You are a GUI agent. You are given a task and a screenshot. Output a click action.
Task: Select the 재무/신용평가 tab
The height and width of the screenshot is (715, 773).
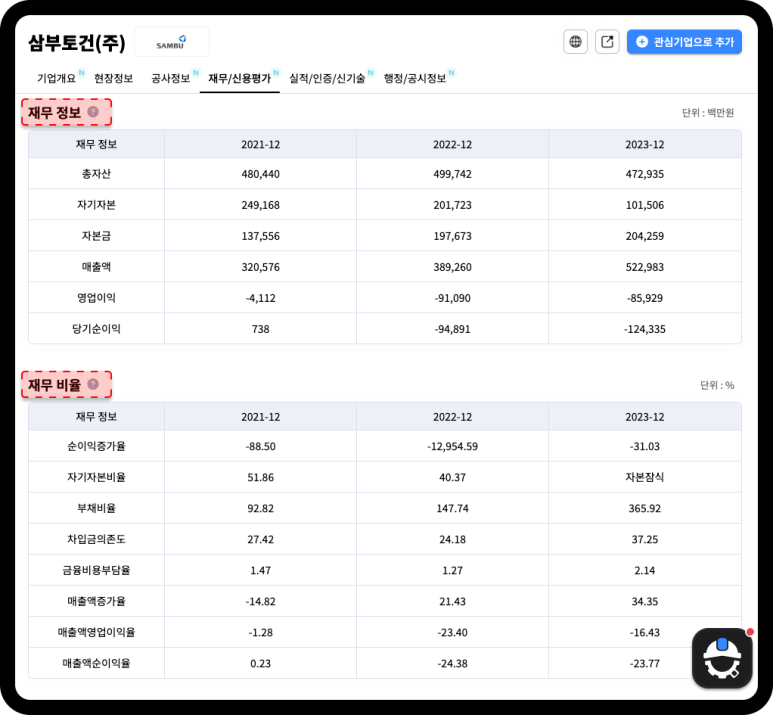(x=240, y=78)
